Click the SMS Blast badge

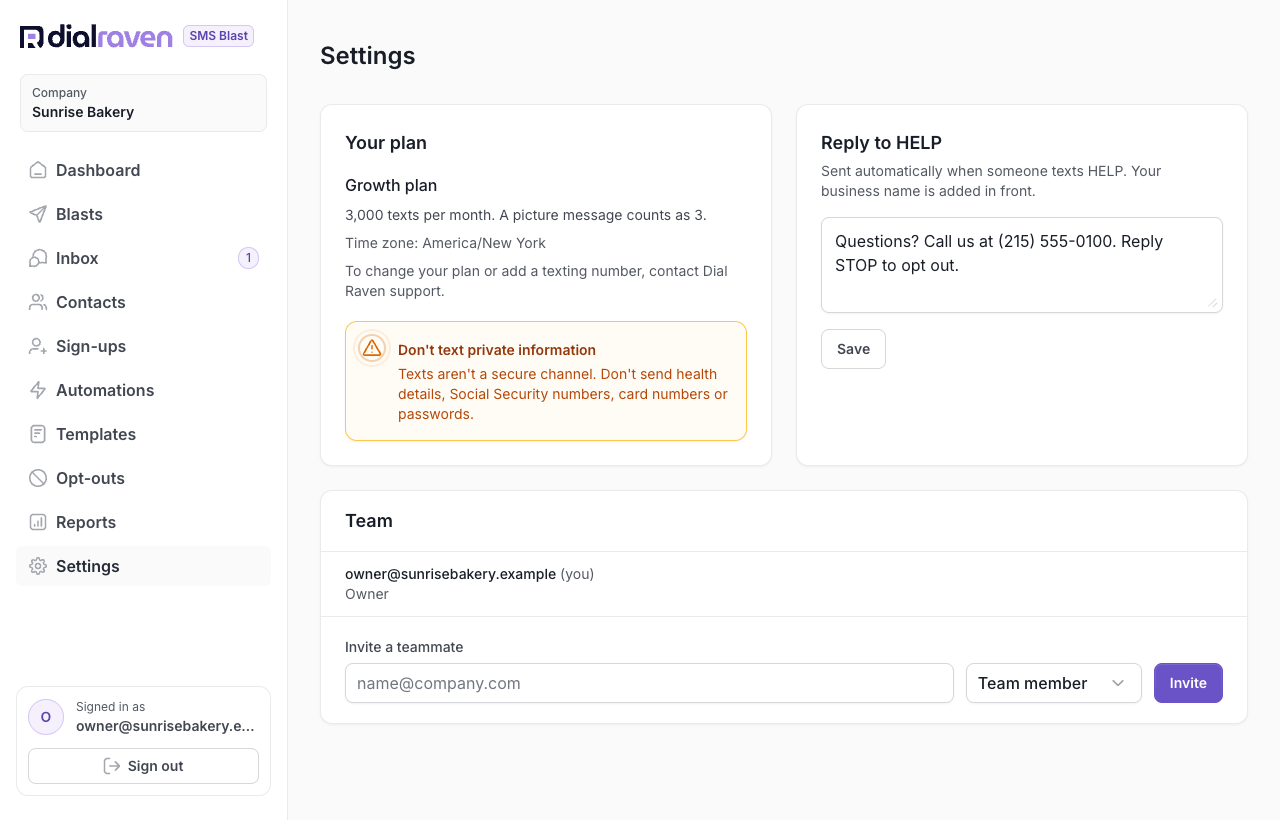[x=218, y=36]
